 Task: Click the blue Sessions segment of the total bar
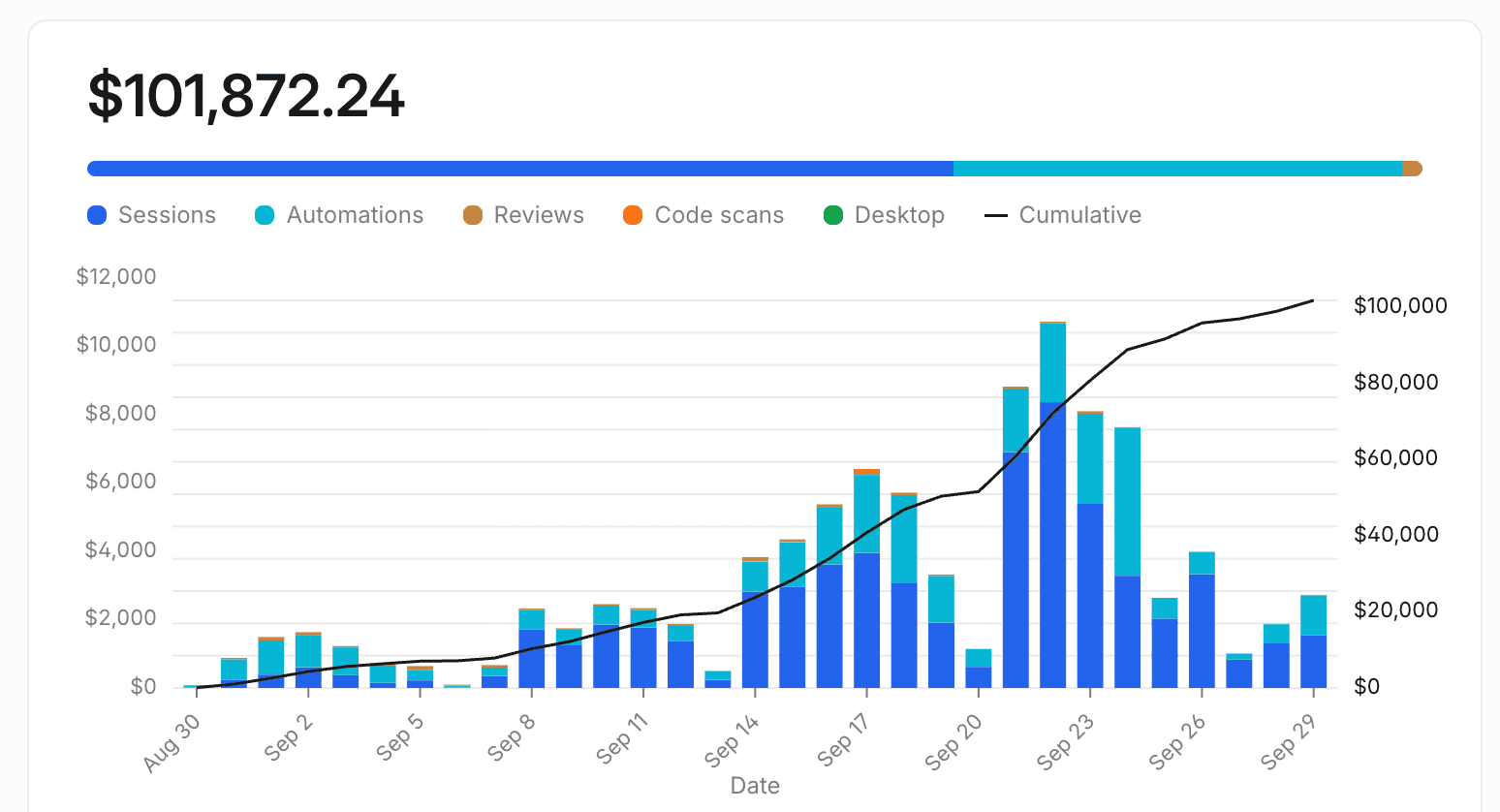[x=520, y=169]
